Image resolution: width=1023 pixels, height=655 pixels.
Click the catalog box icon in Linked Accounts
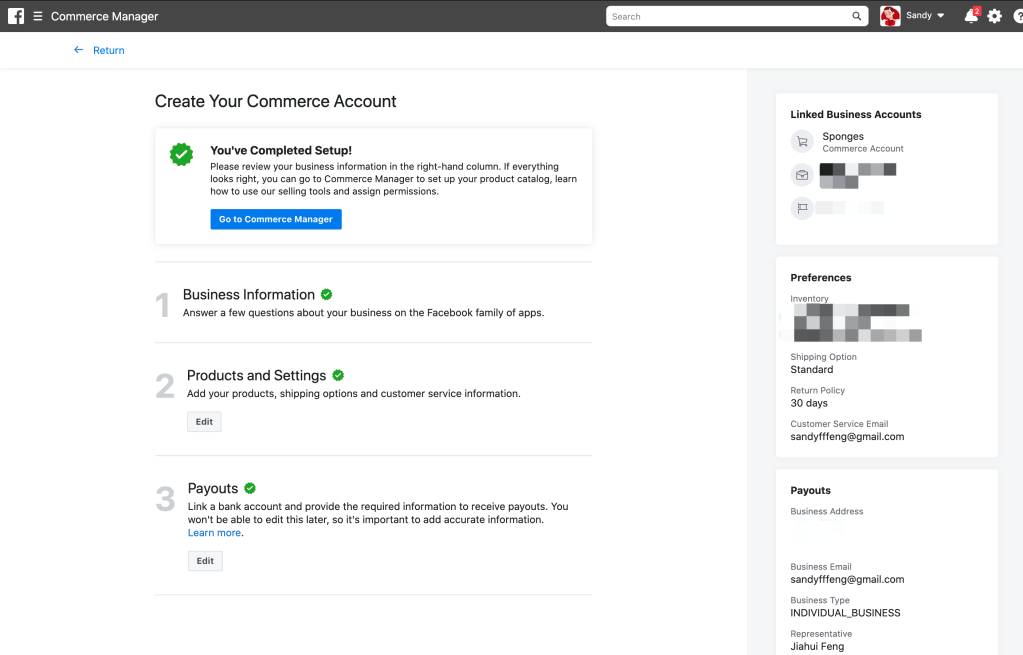click(x=801, y=175)
